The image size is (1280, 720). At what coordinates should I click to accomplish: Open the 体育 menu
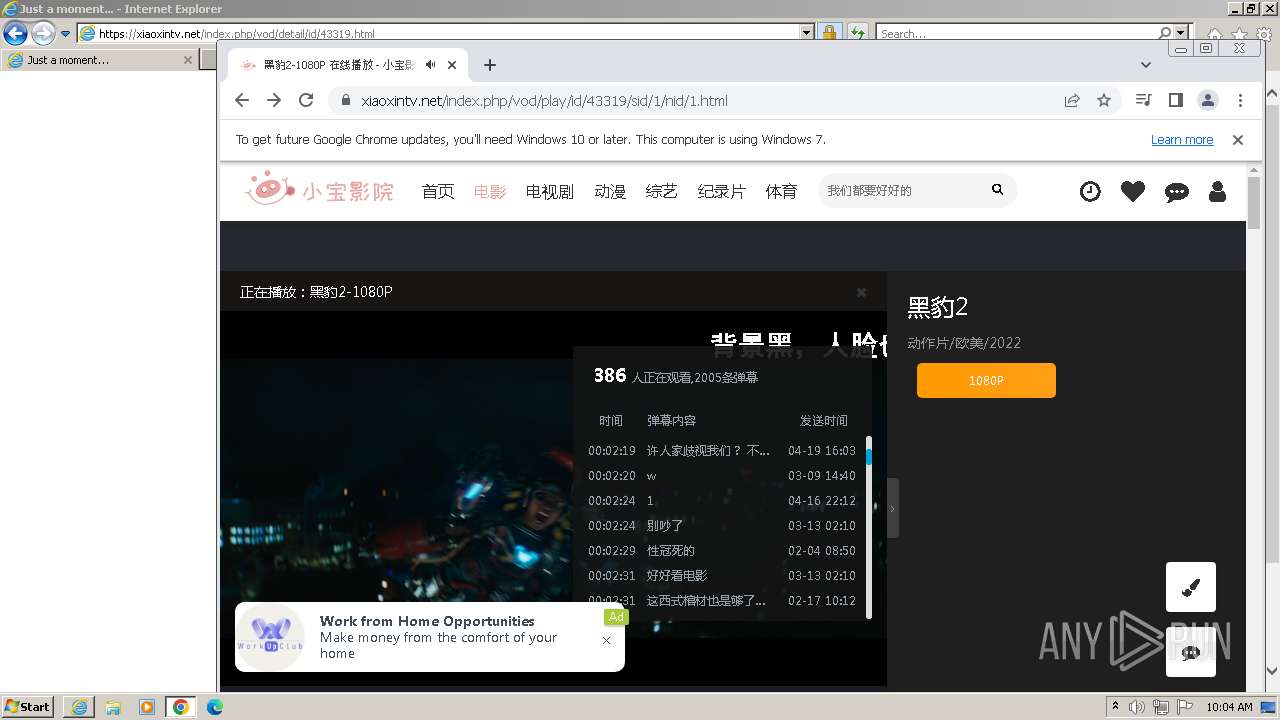coord(782,191)
